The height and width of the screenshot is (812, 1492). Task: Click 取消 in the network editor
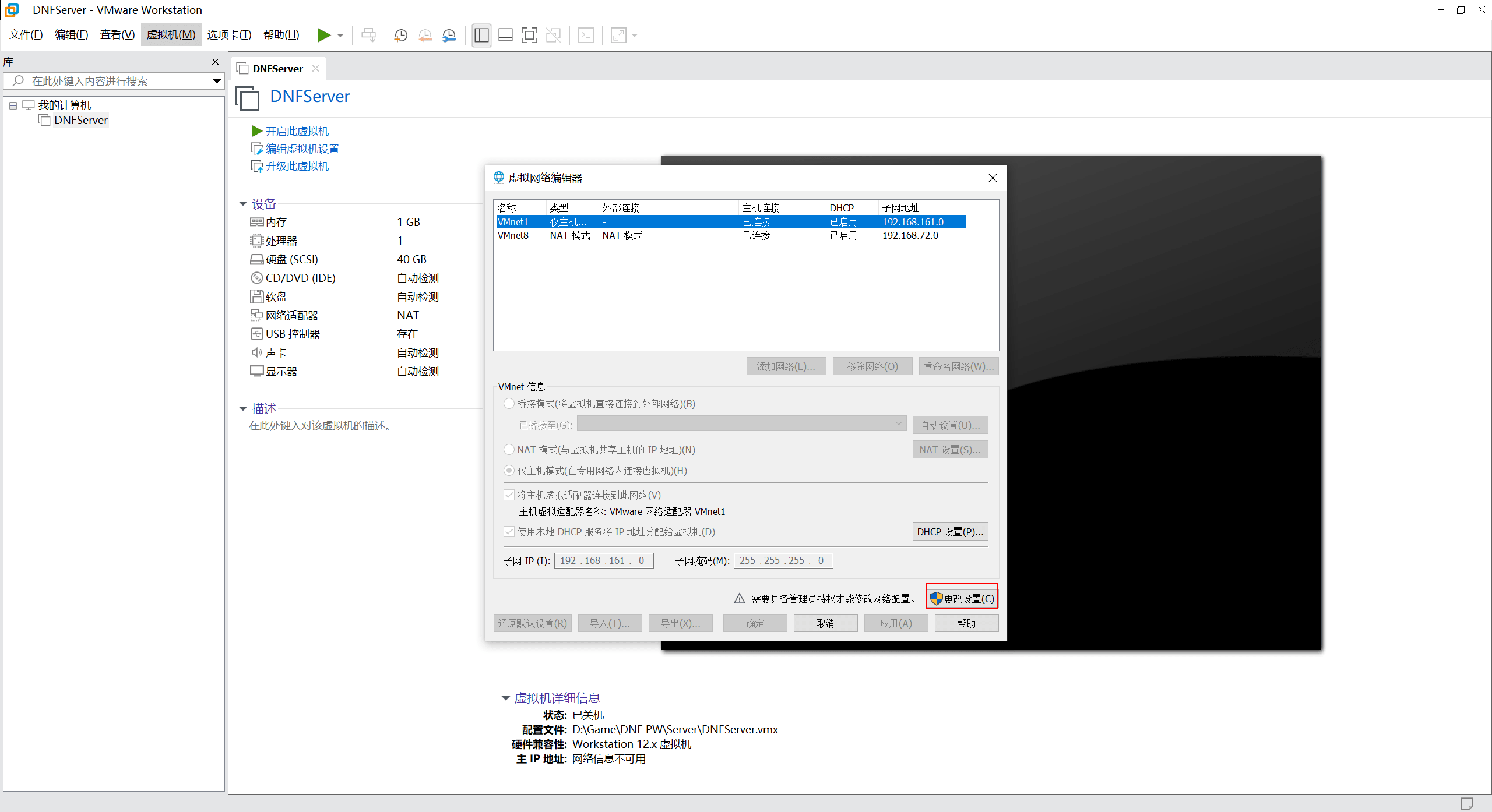click(825, 623)
